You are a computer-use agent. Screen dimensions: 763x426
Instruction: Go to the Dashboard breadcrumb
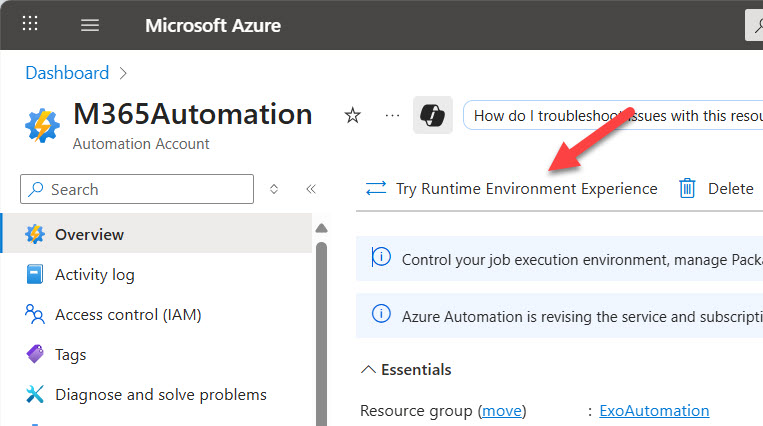pyautogui.click(x=67, y=73)
